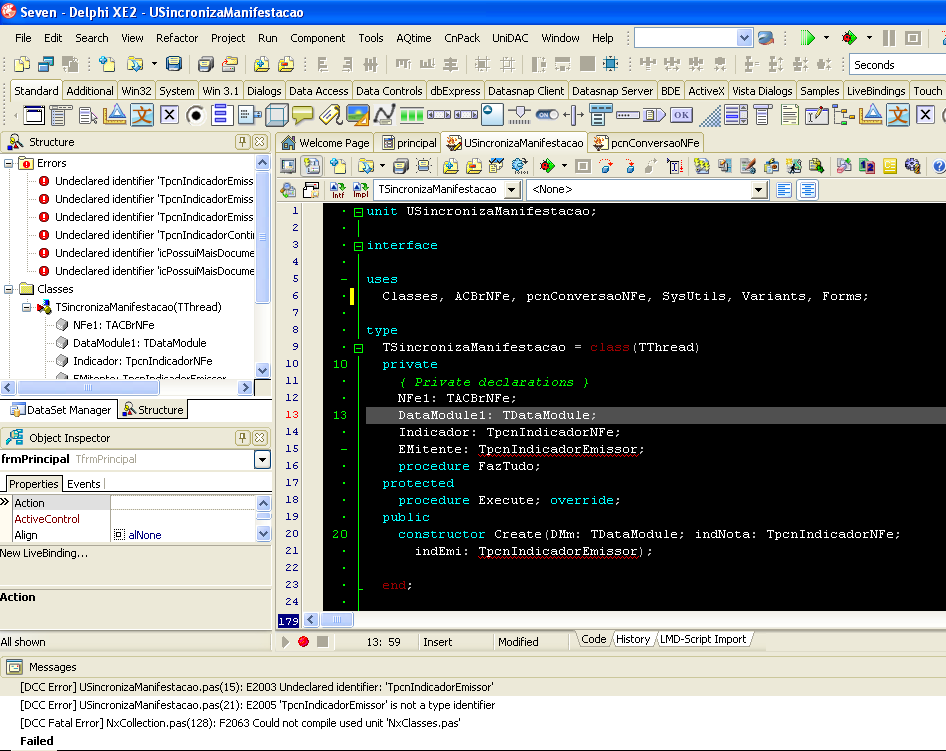Open the Refactor menu
This screenshot has width=946, height=751.
click(x=177, y=38)
